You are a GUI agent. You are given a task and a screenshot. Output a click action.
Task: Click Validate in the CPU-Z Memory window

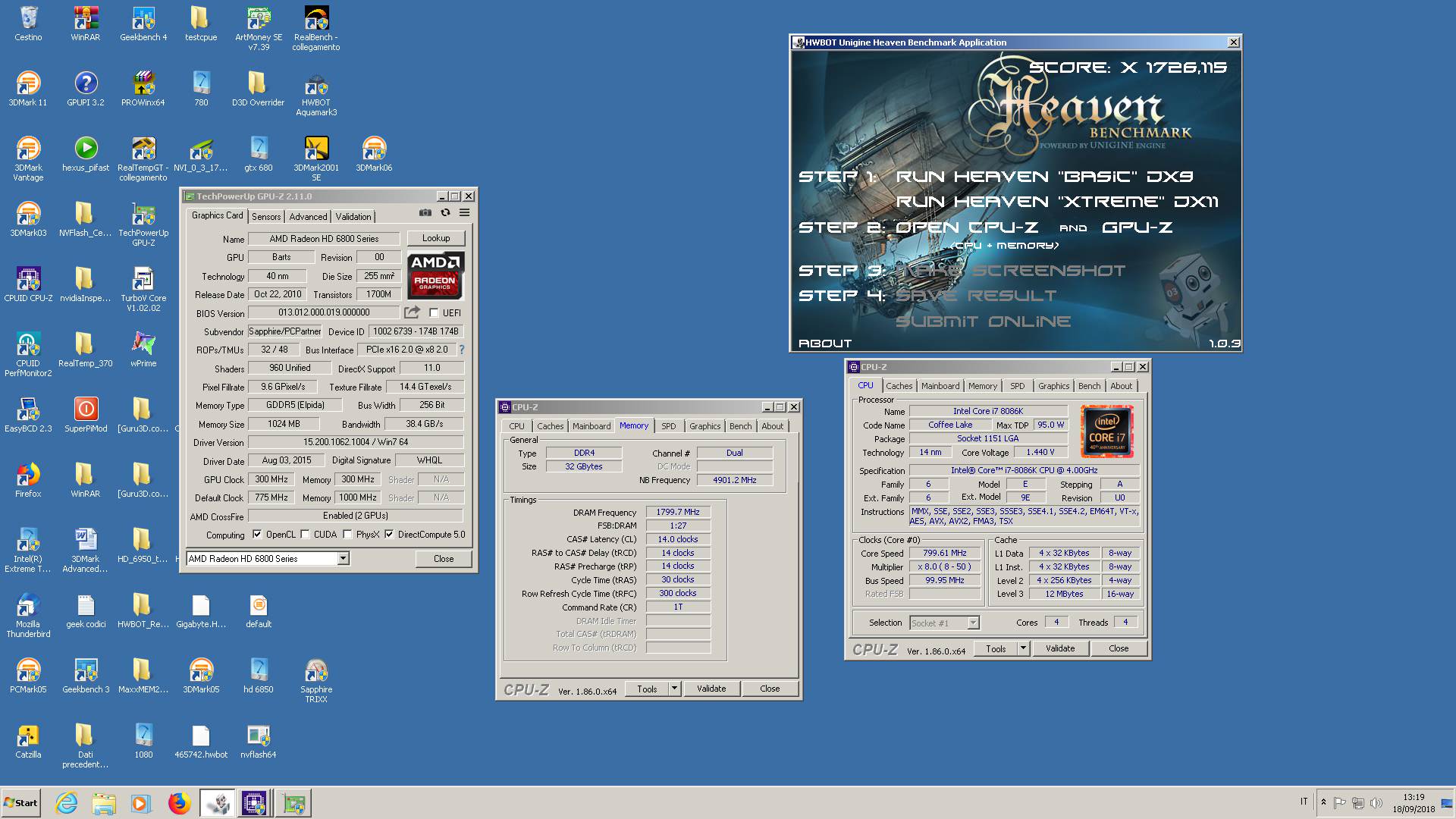coord(711,689)
